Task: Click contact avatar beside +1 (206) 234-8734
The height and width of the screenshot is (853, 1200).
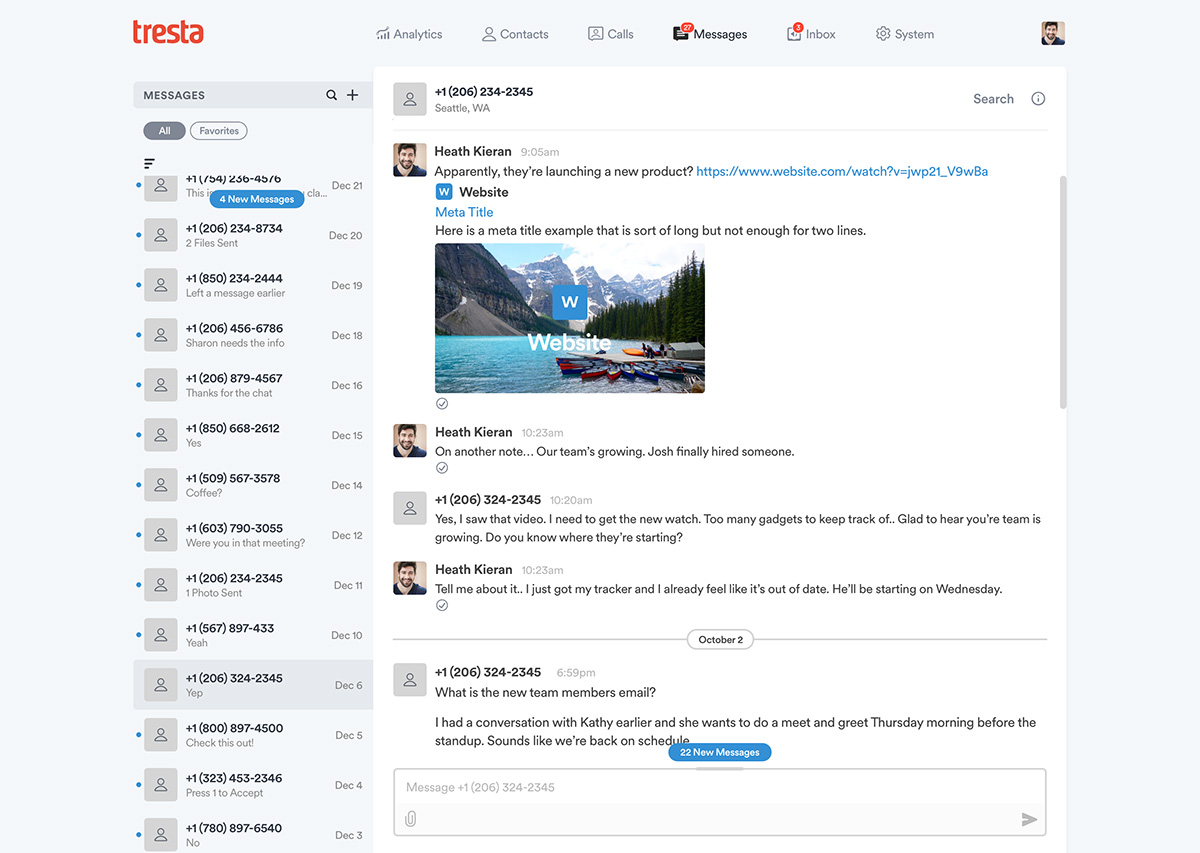Action: pos(160,235)
